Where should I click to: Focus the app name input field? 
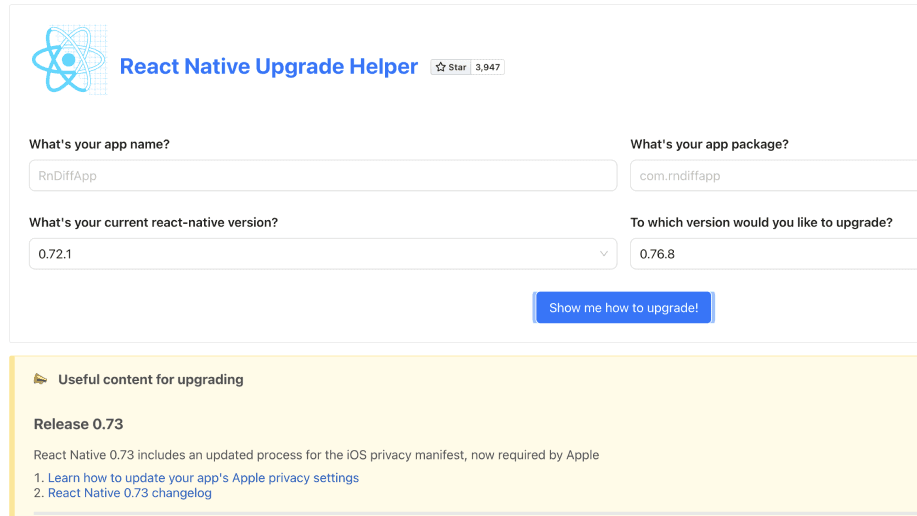(322, 176)
